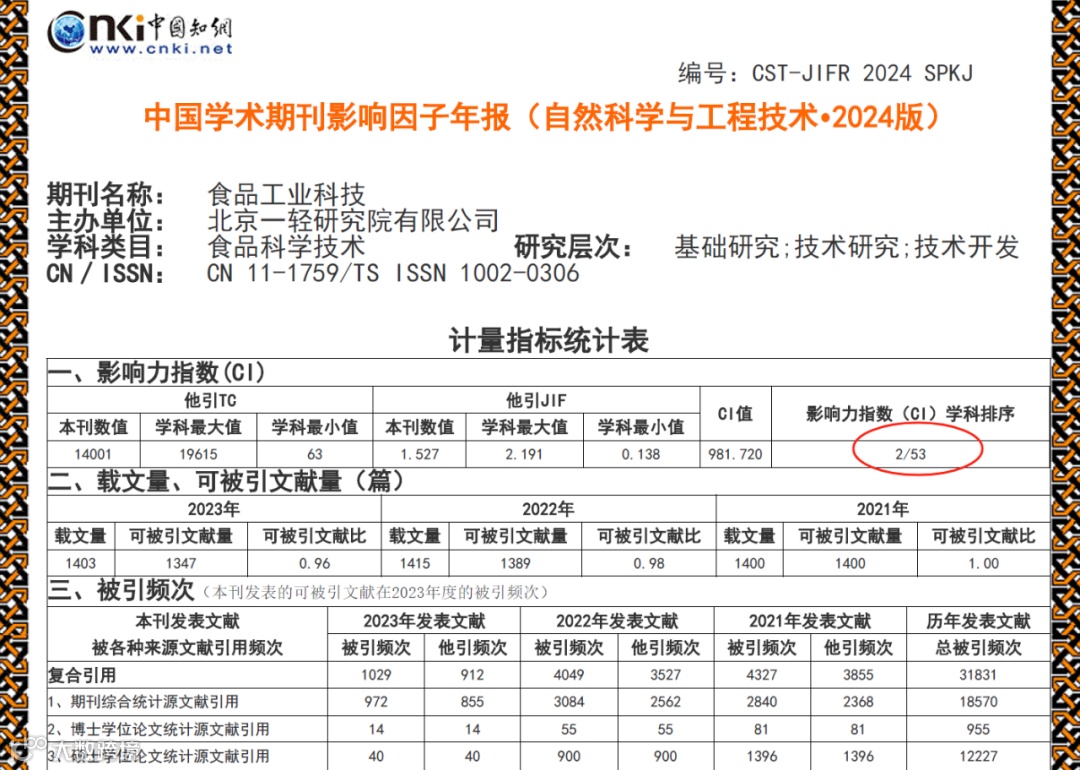Click the 中国知网 calligraphy logo text
Screen dimensions: 1080x770
190,28
